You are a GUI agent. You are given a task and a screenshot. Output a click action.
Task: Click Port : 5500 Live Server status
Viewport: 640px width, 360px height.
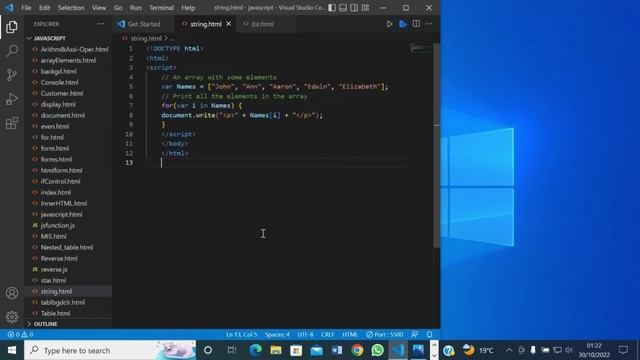pyautogui.click(x=384, y=334)
